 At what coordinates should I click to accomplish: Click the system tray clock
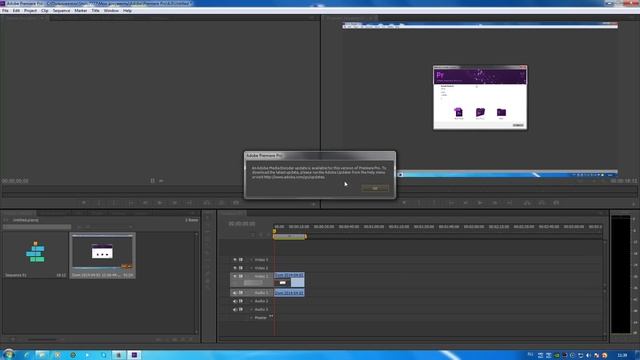[622, 355]
